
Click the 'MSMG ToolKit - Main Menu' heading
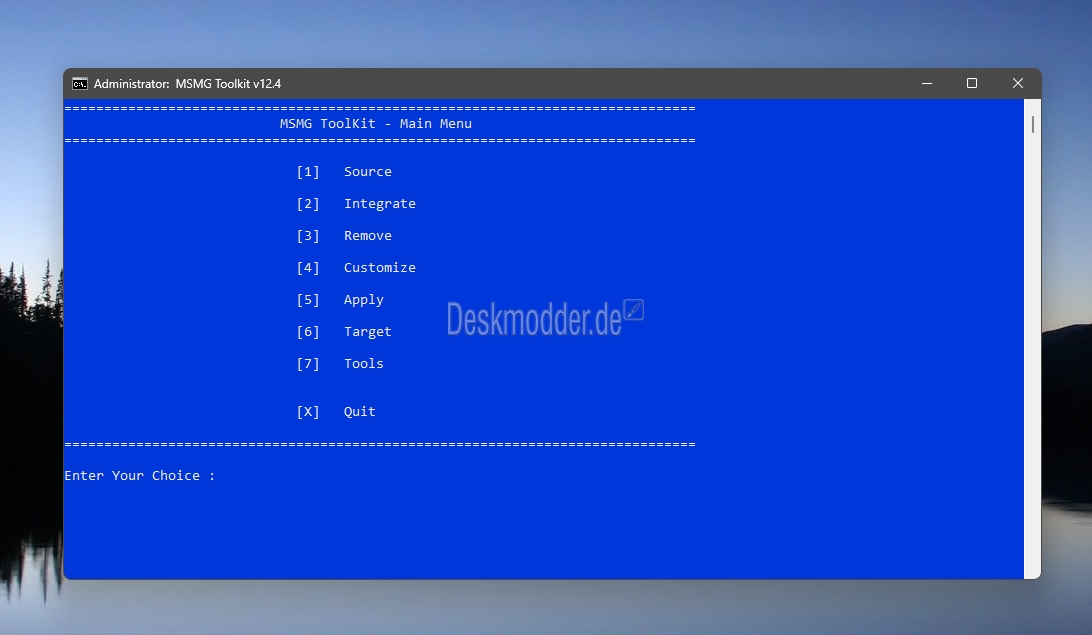[x=376, y=124]
